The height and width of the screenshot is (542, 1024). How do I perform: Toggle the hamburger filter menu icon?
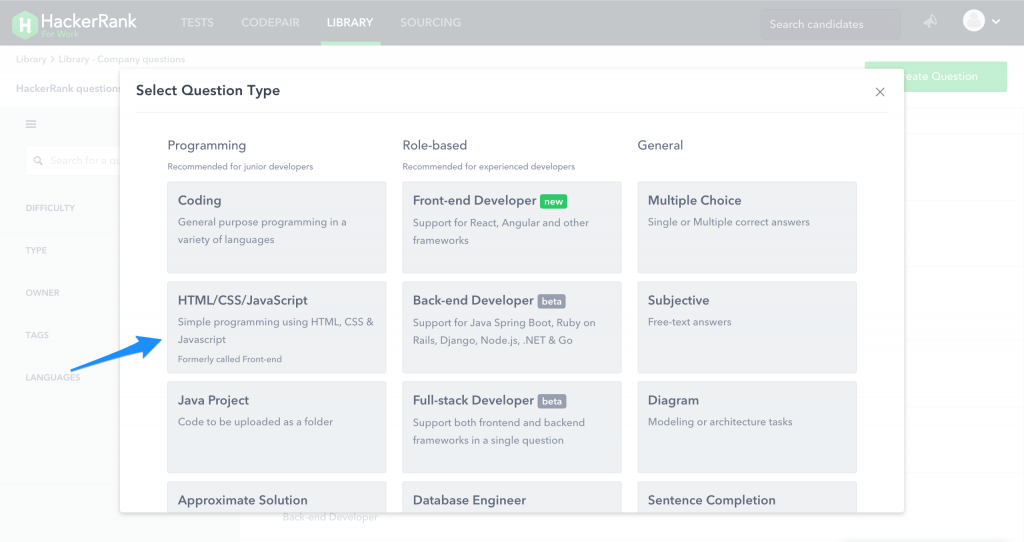[31, 124]
